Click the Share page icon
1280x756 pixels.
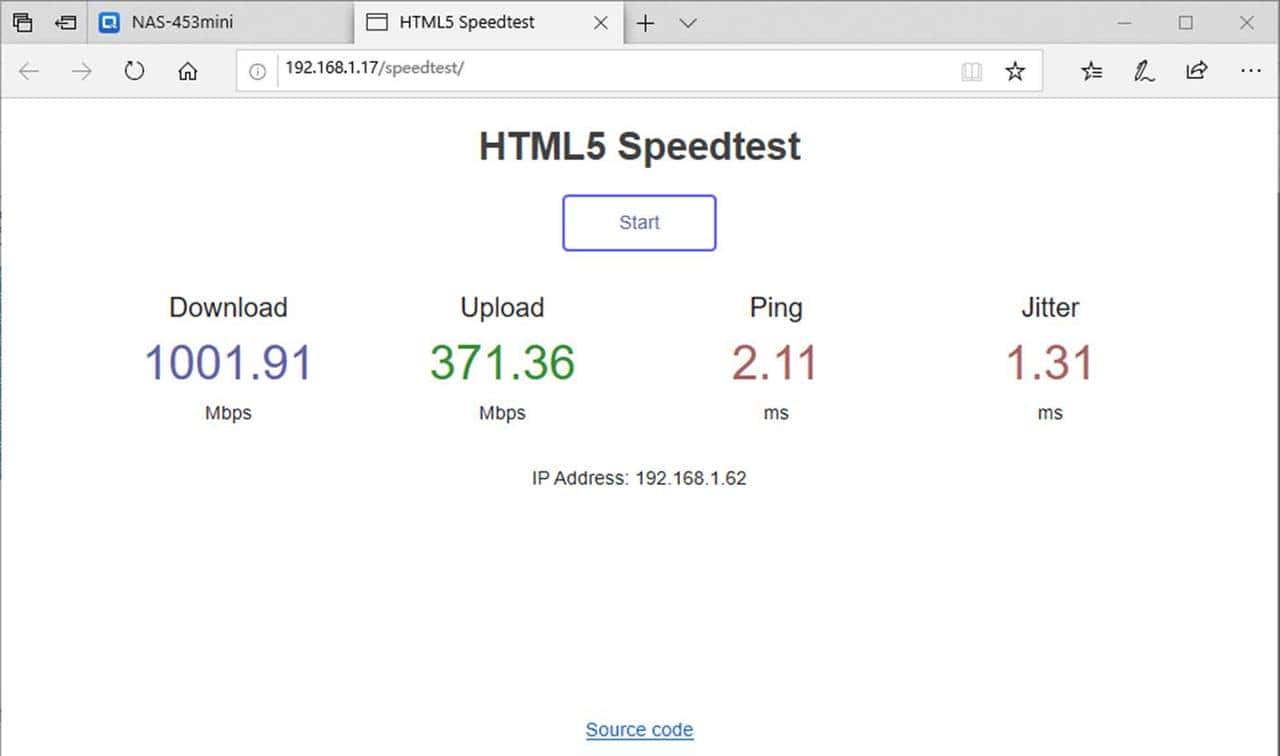[x=1196, y=71]
